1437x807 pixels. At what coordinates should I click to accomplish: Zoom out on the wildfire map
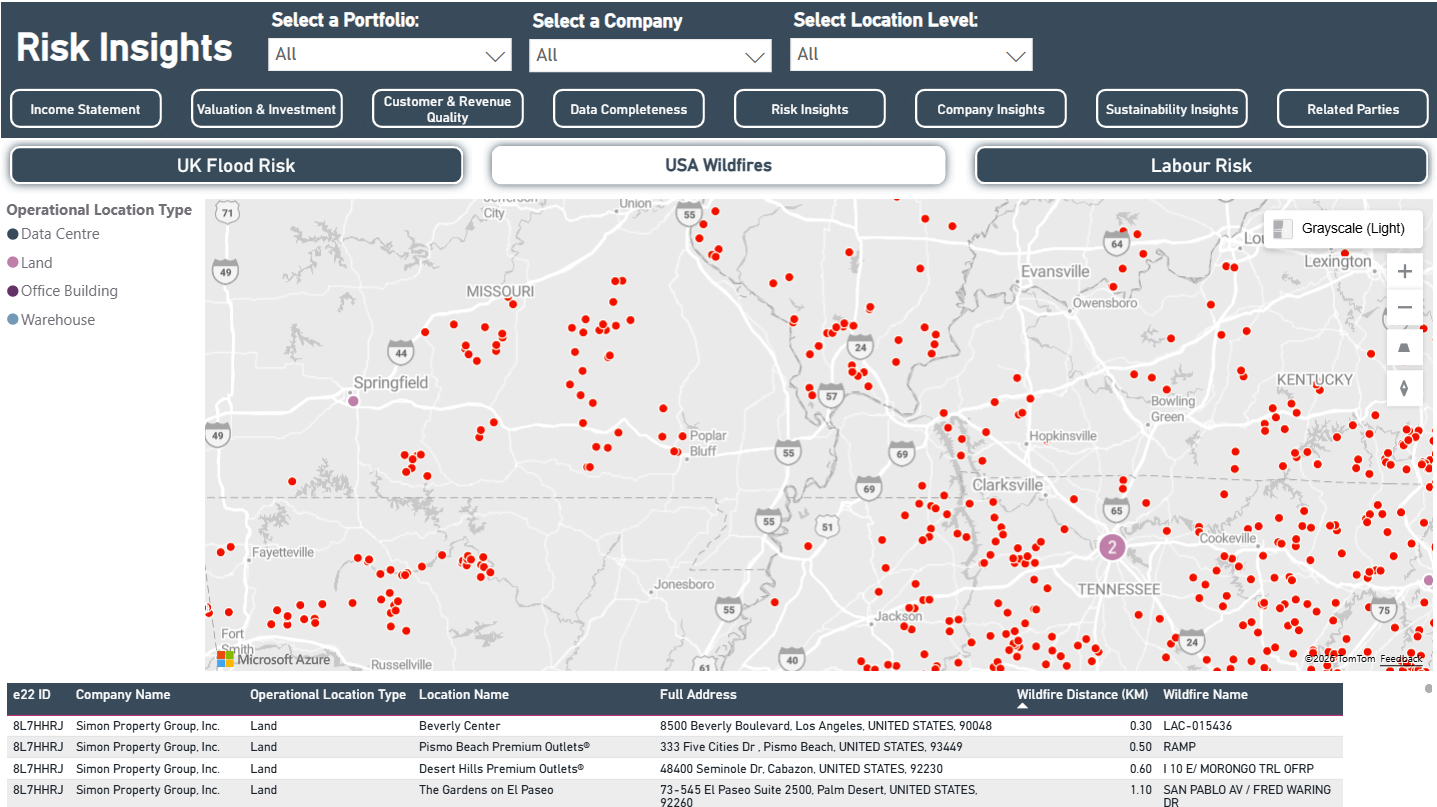pos(1404,308)
